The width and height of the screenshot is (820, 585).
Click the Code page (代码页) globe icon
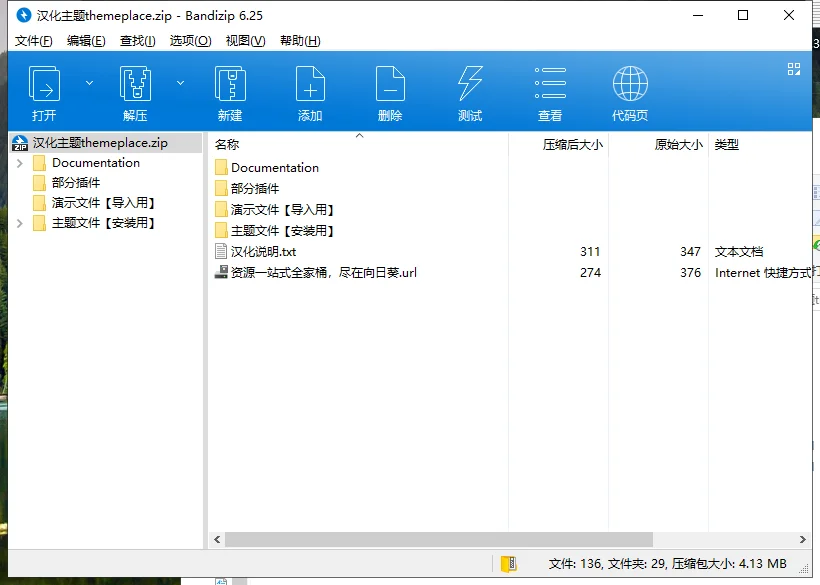(630, 84)
